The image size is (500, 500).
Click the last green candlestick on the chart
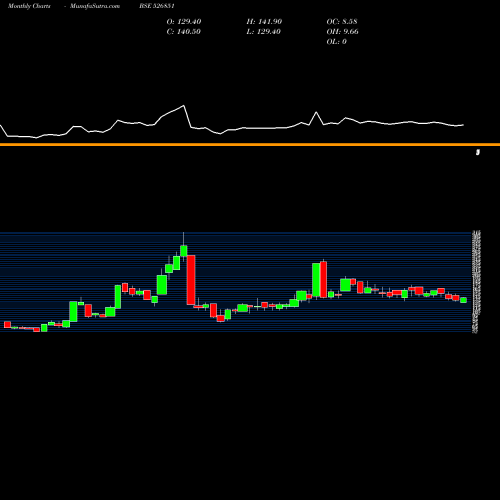pos(463,300)
